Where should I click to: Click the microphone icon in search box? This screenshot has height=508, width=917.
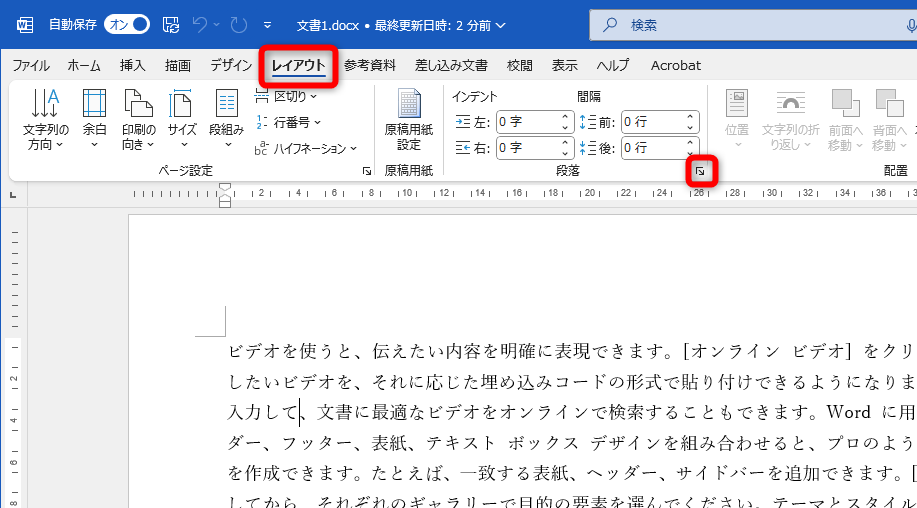911,25
